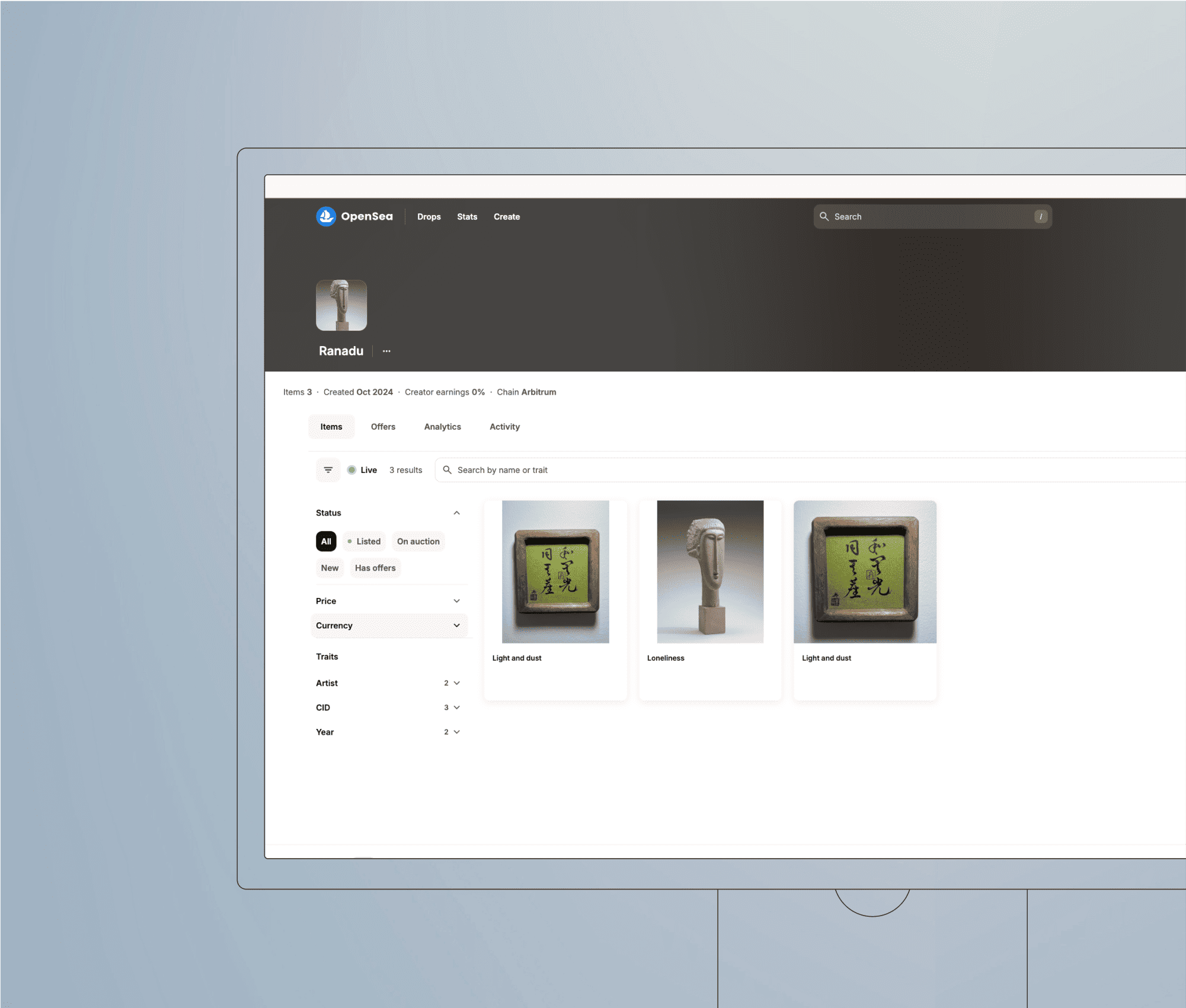Select the All status filter

tap(326, 541)
